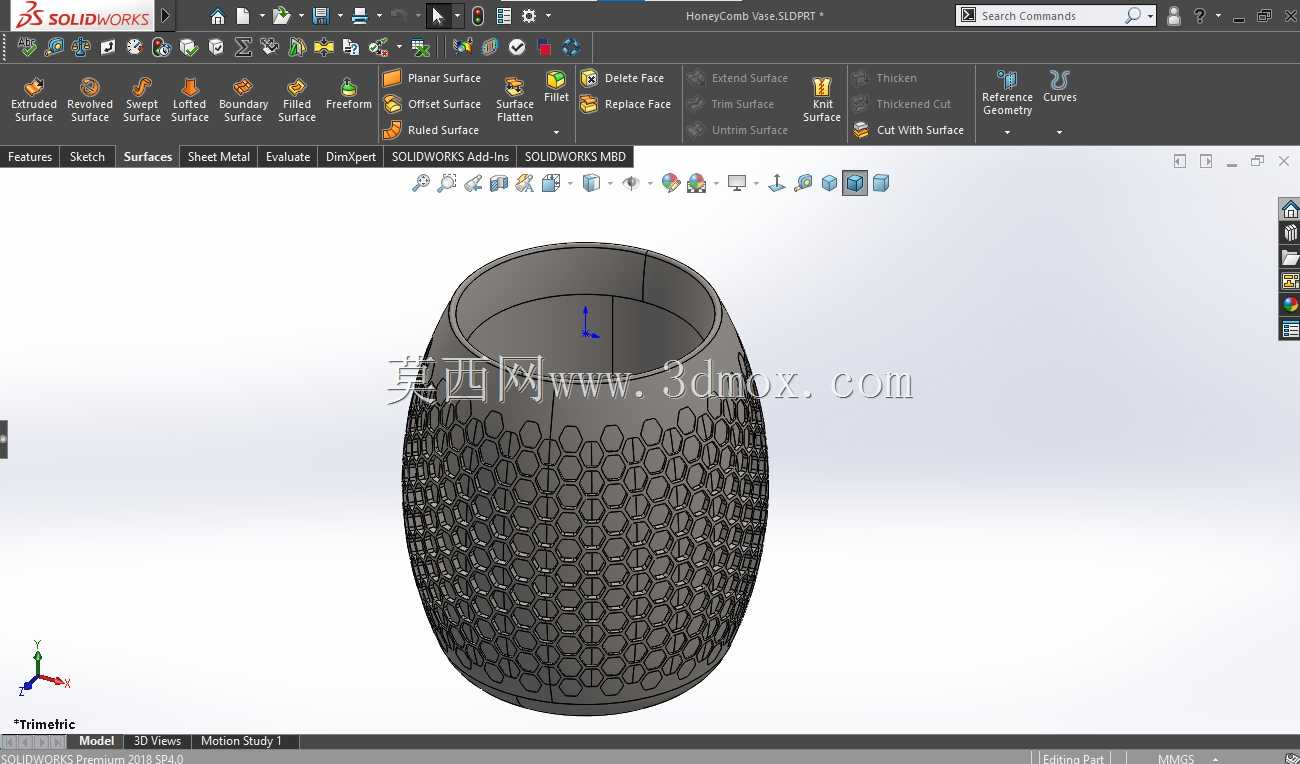Start the Filled Surface command

[297, 100]
